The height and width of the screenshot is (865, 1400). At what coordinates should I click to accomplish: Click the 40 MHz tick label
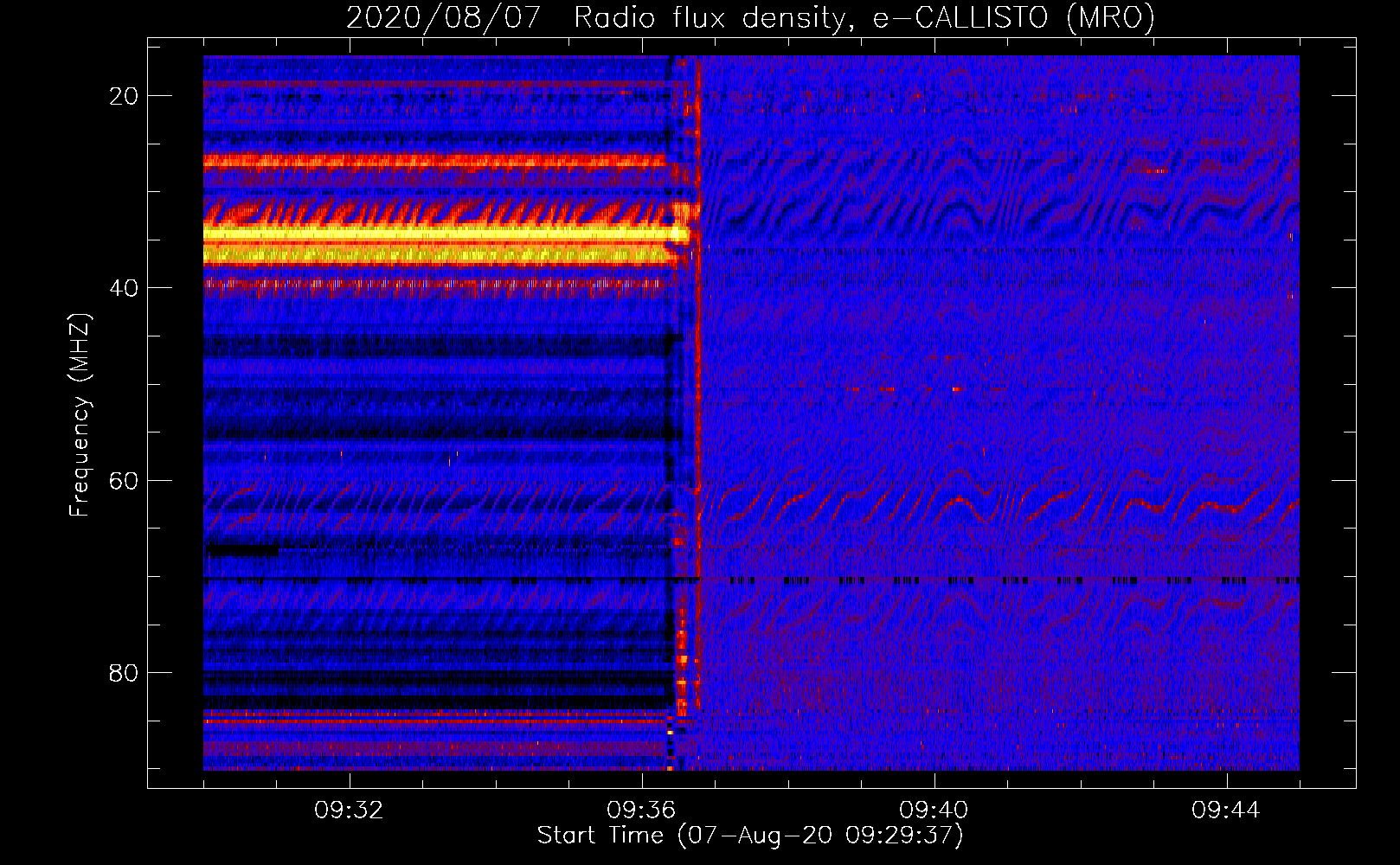coord(124,288)
